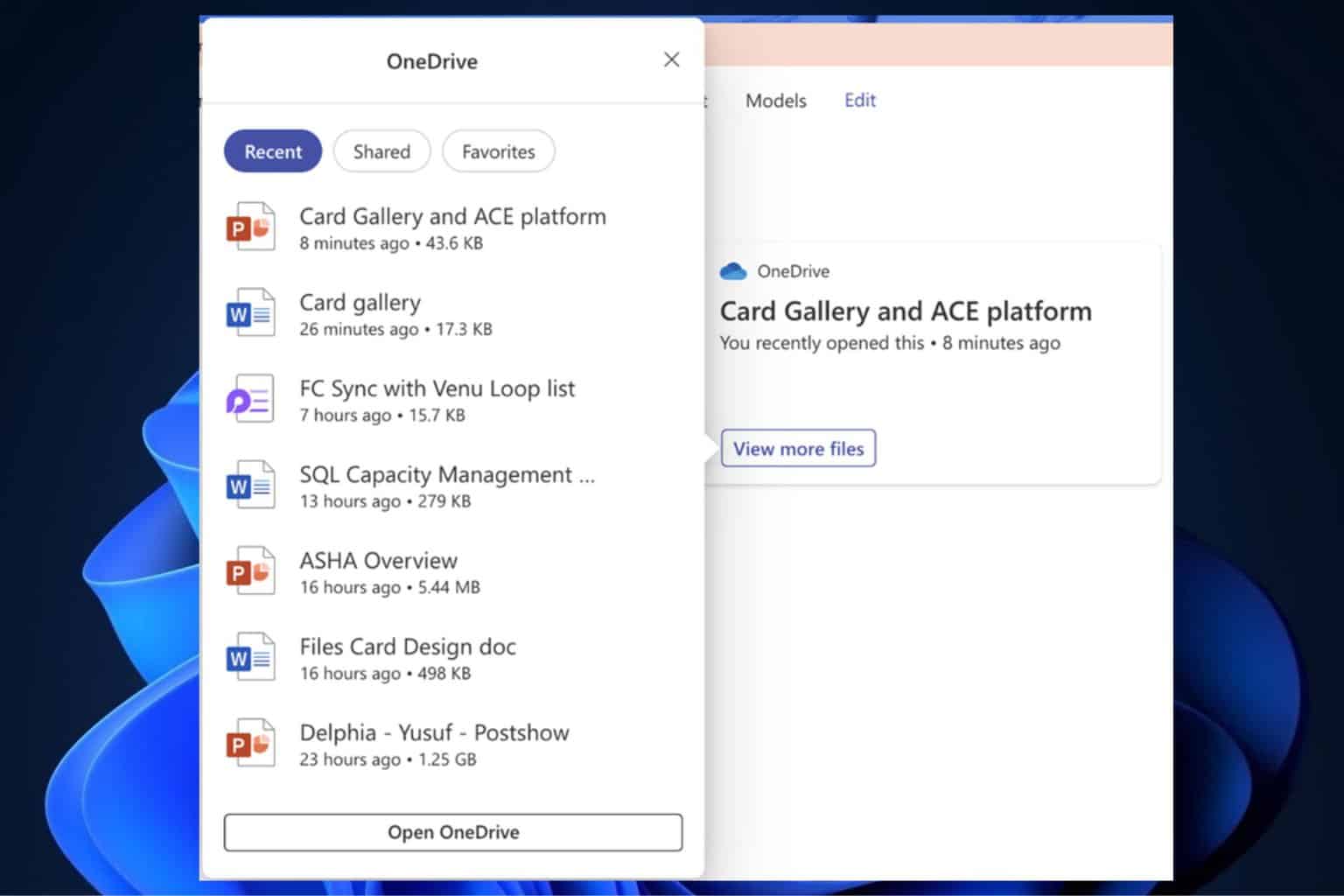1344x896 pixels.
Task: Click the '7 hours ago • 15.7 KB' detail
Action: point(382,415)
